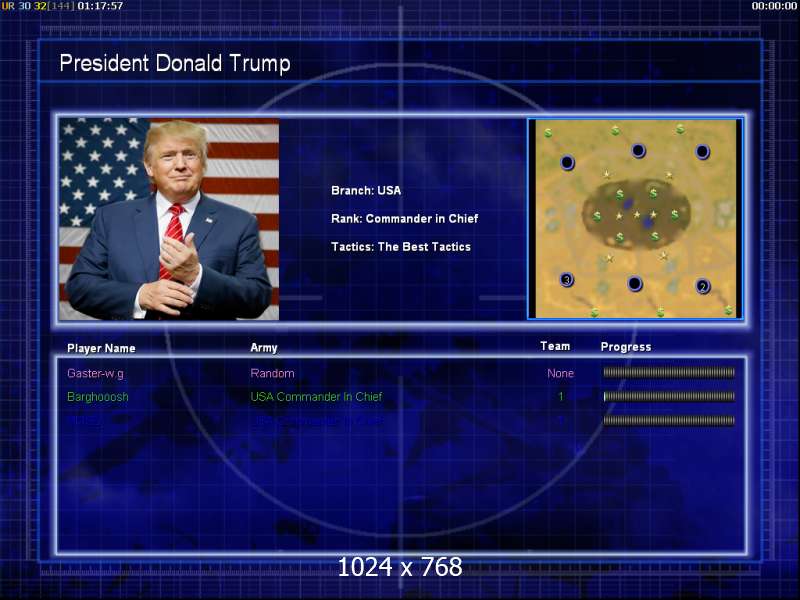The width and height of the screenshot is (800, 600).
Task: Click the 01:17:57 clock readout
Action: point(100,6)
